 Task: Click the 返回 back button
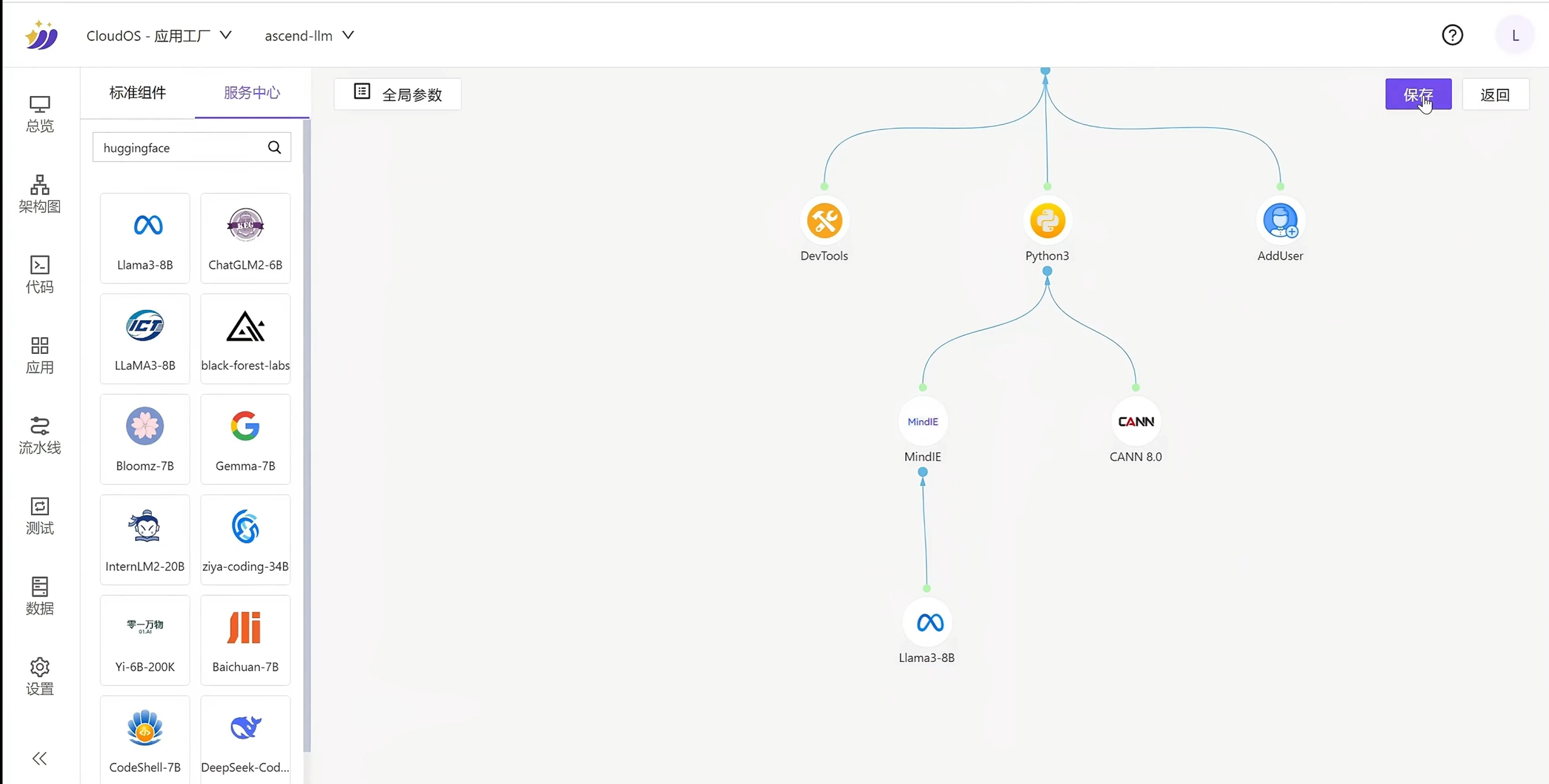click(x=1495, y=95)
